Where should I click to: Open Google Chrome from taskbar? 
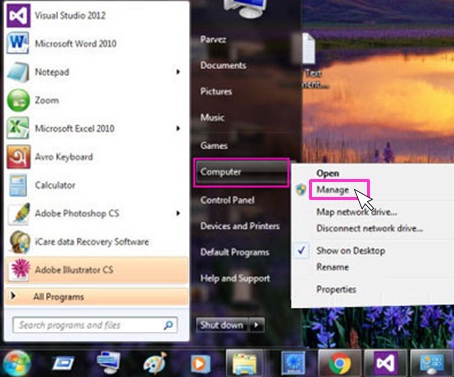tap(339, 363)
